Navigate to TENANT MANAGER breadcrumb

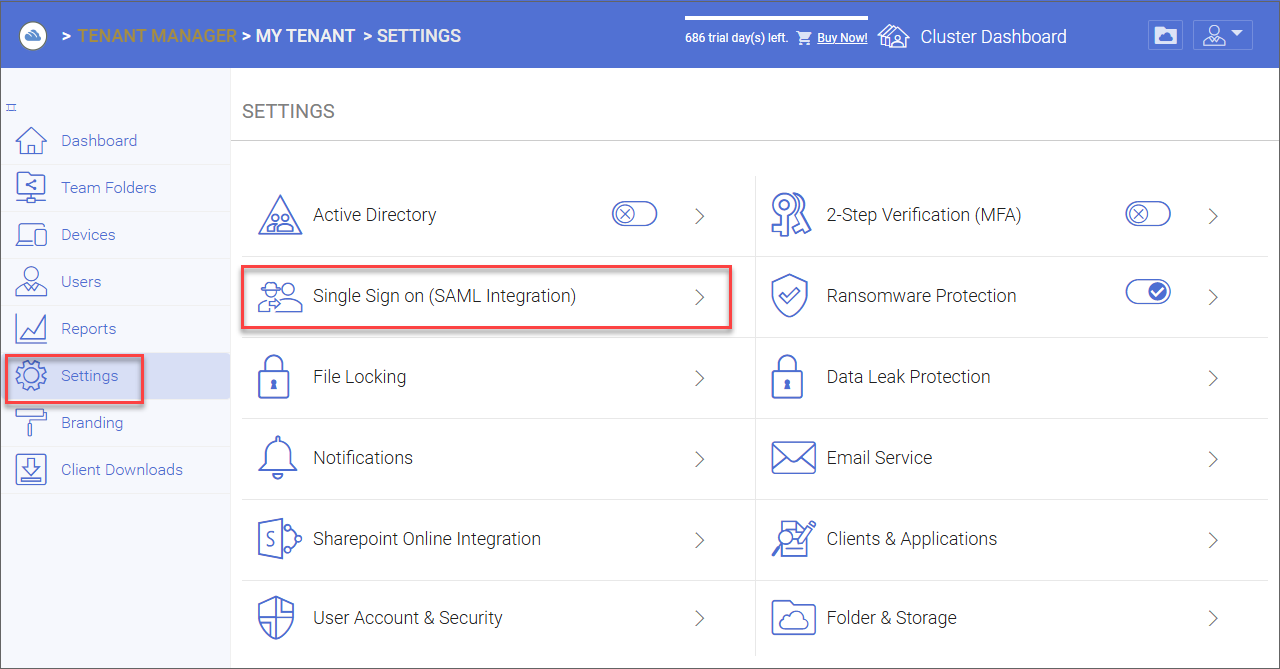tap(157, 36)
